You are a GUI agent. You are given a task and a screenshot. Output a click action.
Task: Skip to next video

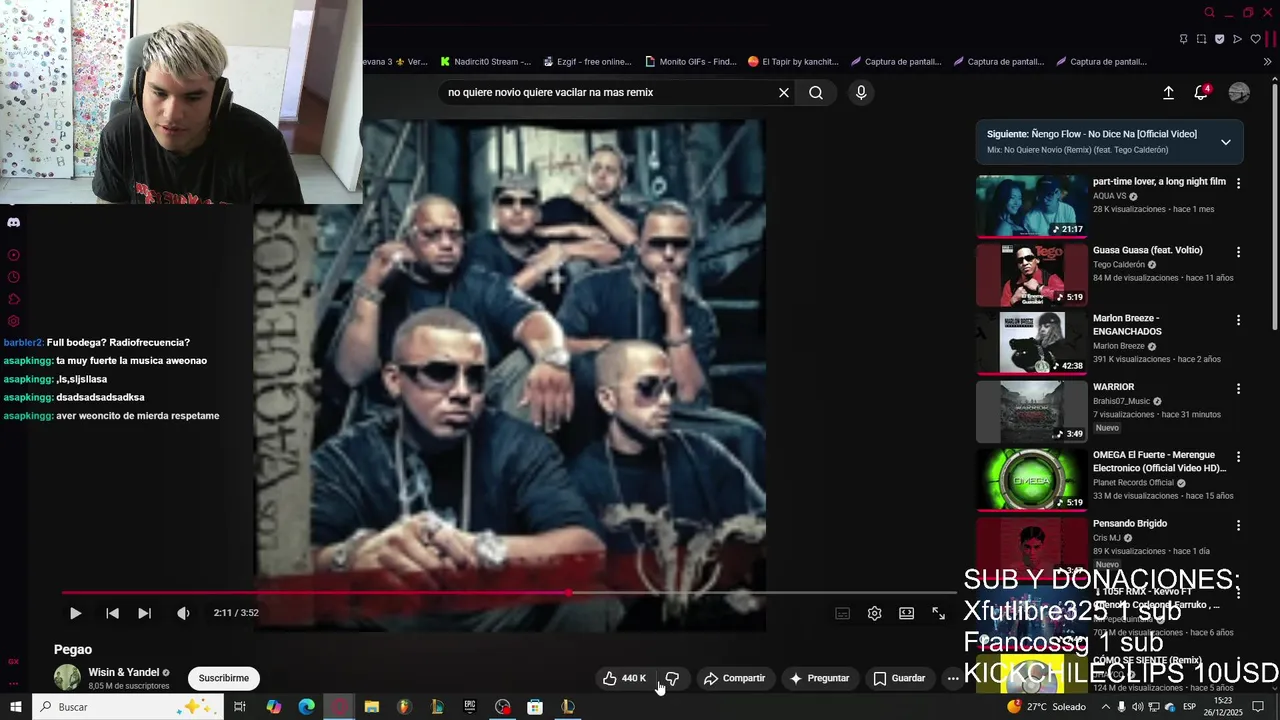click(x=144, y=613)
